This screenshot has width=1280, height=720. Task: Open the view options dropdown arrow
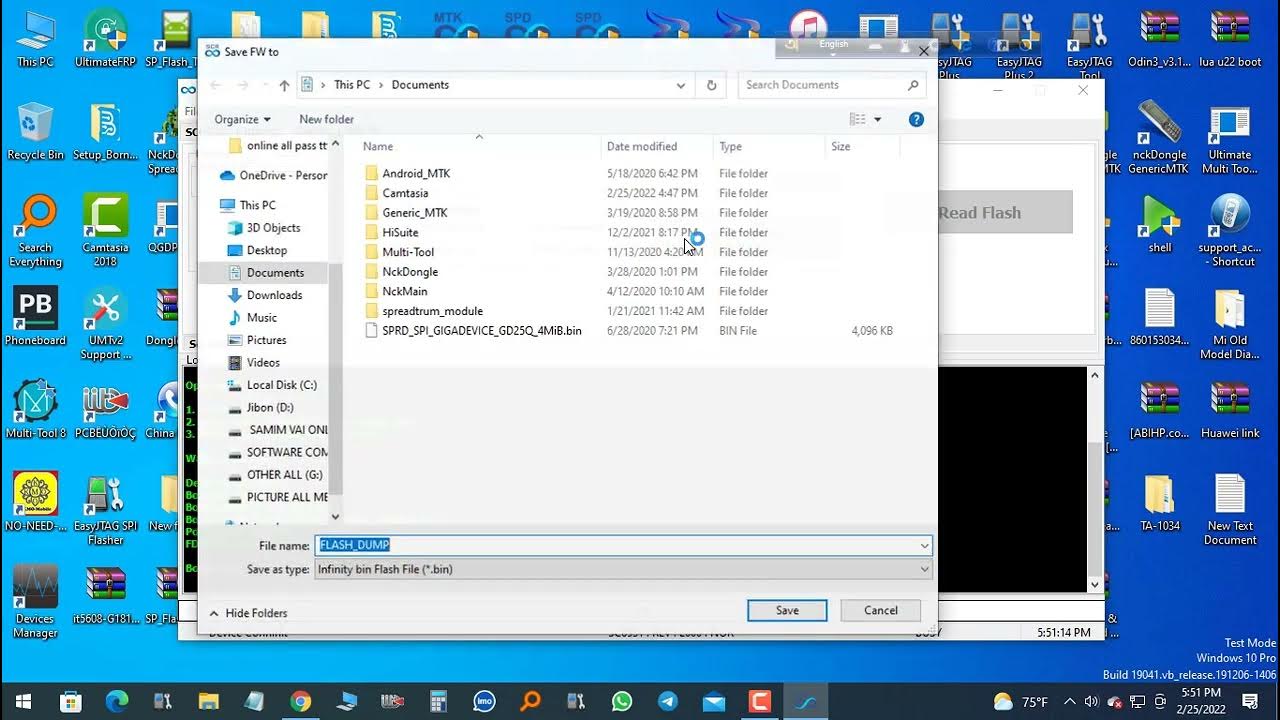[x=878, y=119]
